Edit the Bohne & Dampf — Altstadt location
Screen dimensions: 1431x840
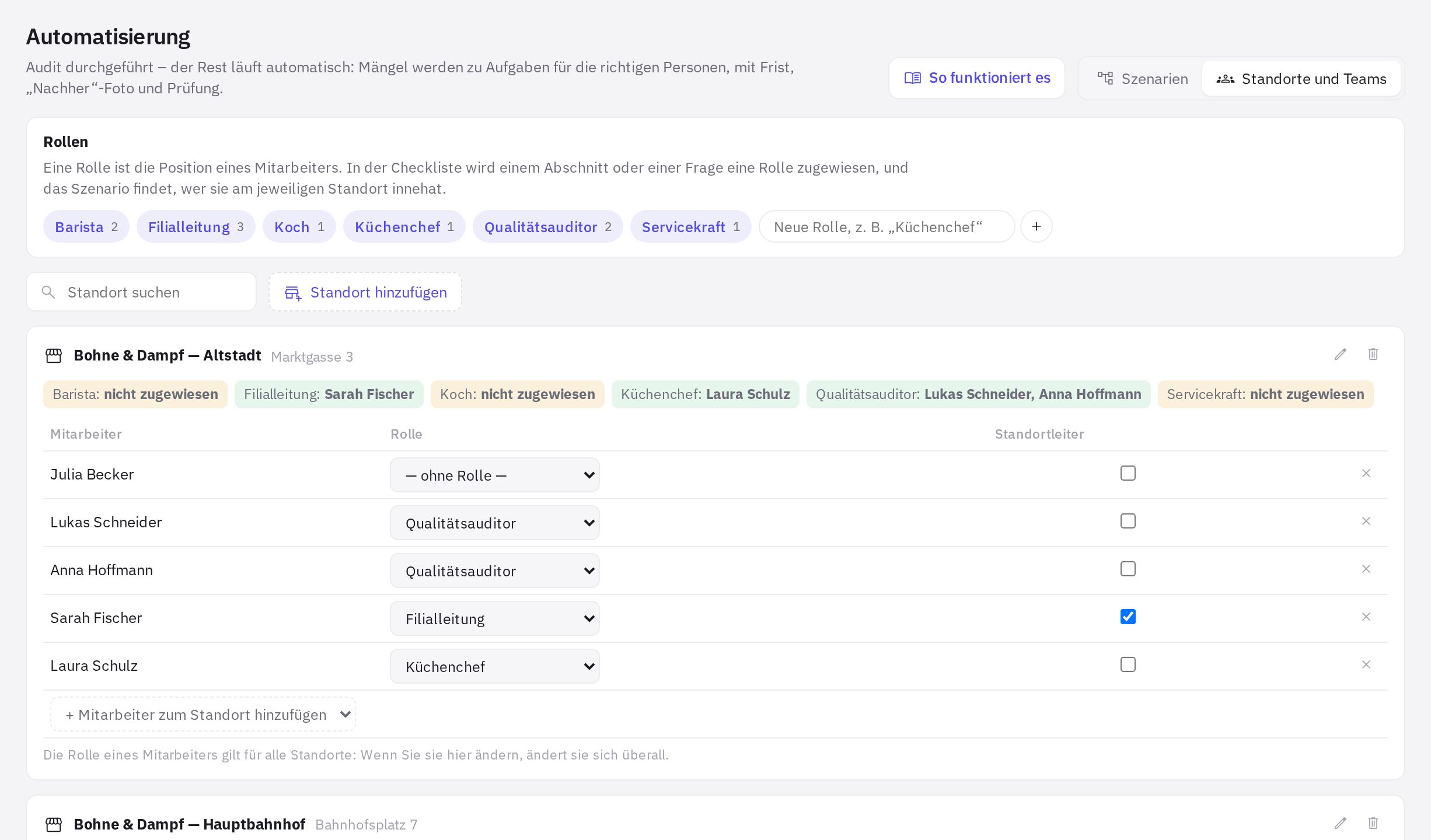tap(1341, 355)
